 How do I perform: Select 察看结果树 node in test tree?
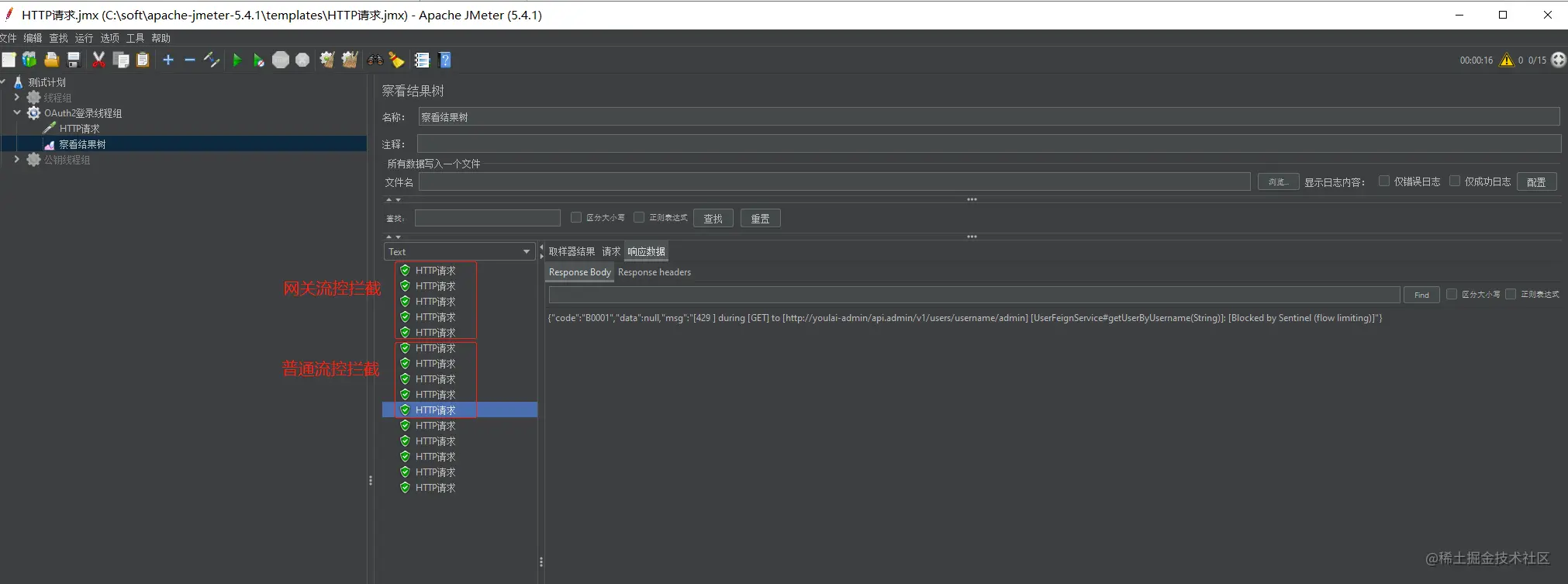82,144
